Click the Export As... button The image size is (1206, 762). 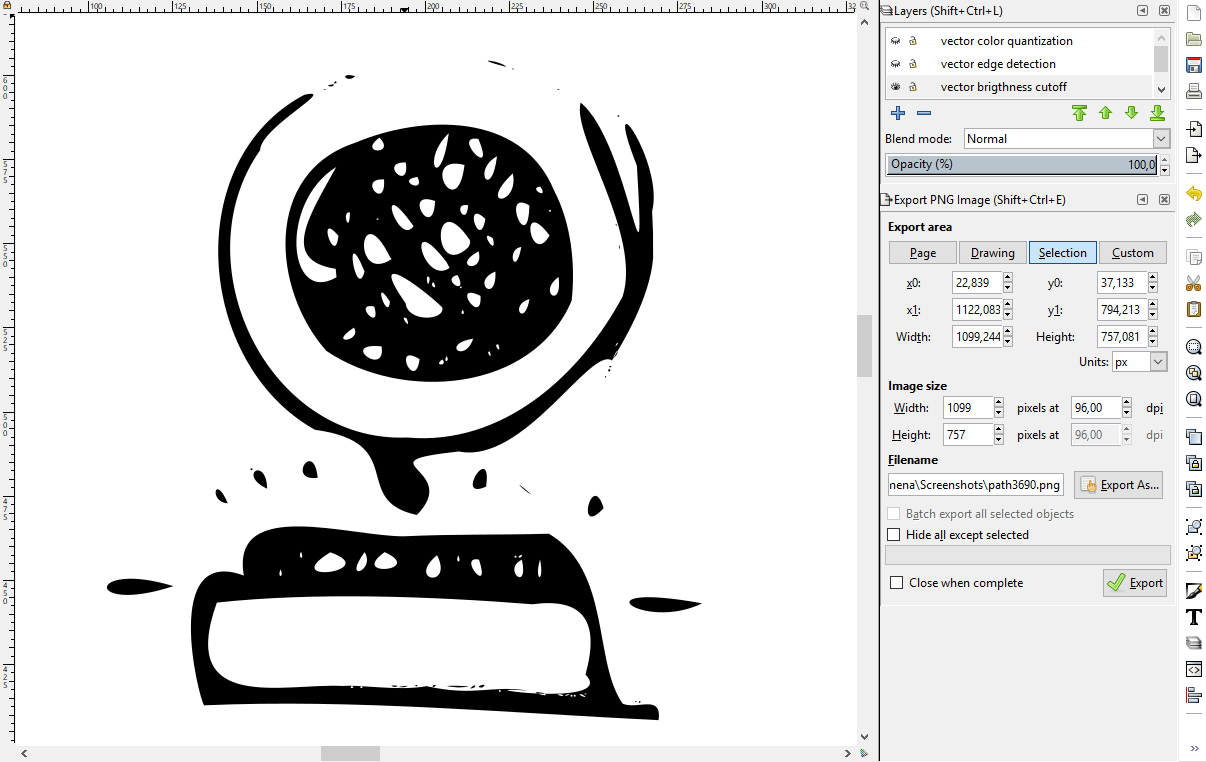pos(1118,485)
